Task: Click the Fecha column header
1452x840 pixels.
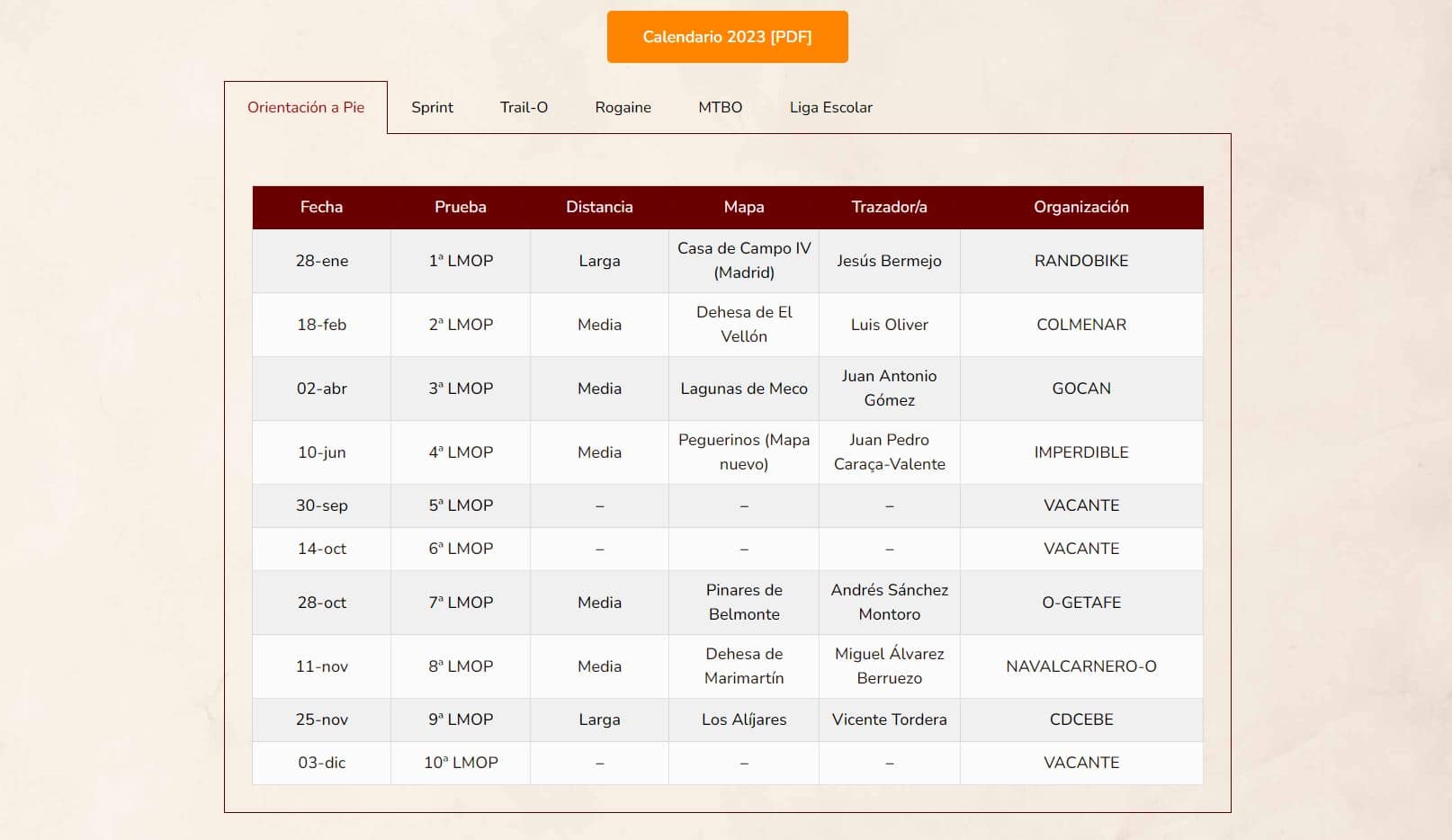Action: point(321,207)
